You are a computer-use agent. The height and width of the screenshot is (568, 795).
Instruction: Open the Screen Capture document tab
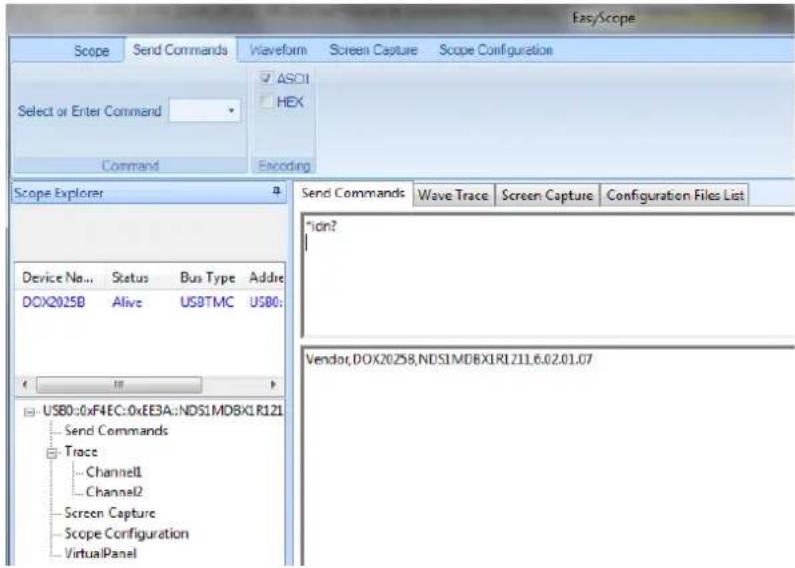[x=547, y=195]
